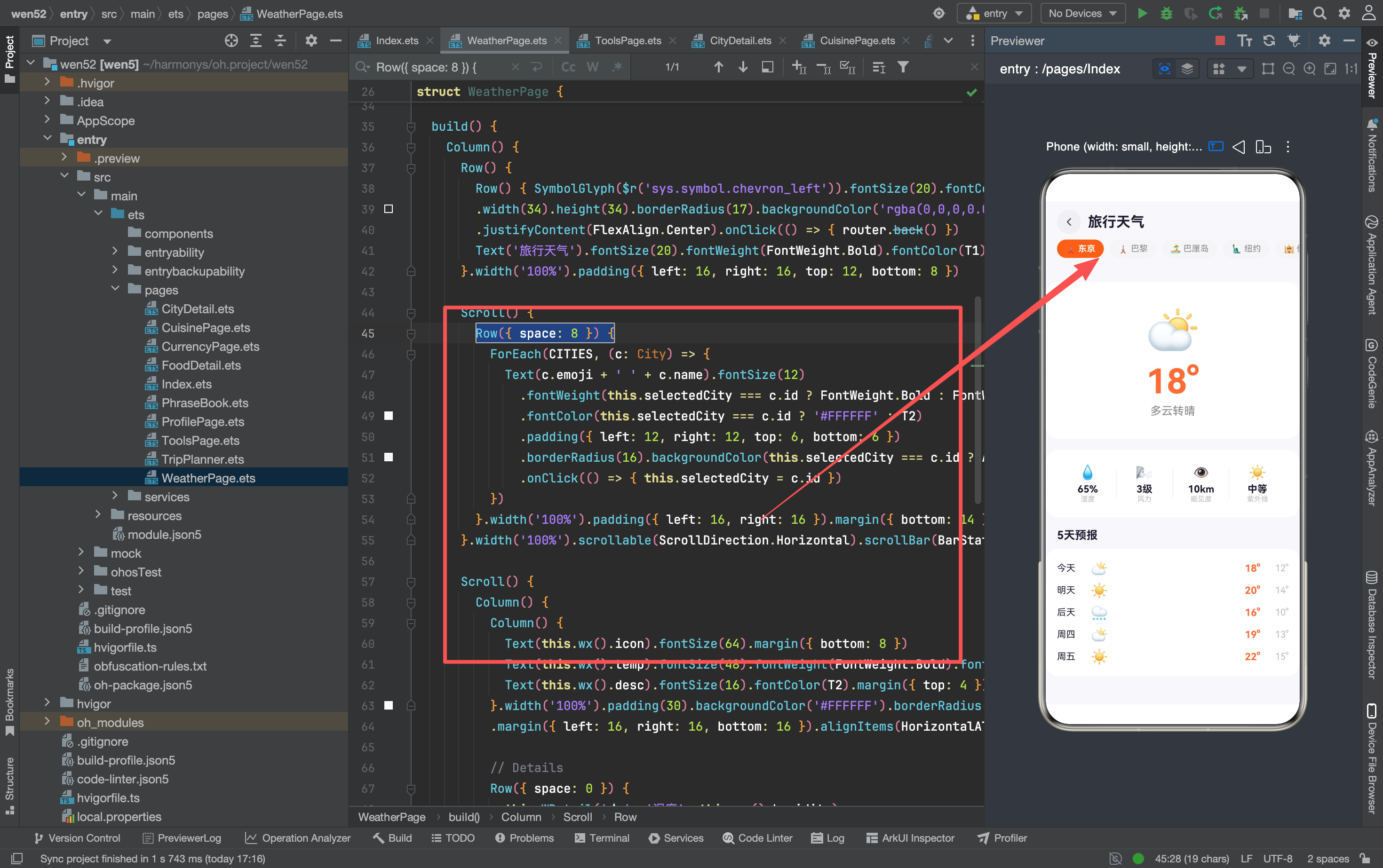Open TripPlanner.ets in the project tree
Screen dimensions: 1383x868
[x=202, y=458]
